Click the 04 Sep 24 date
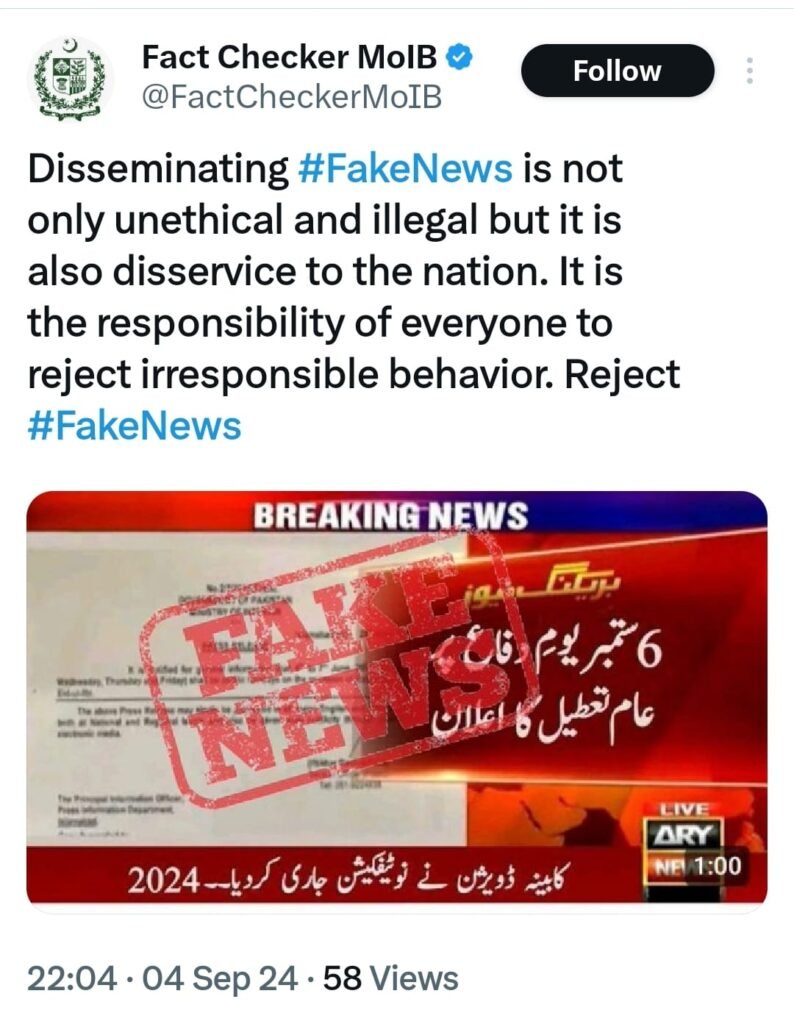 [219, 979]
